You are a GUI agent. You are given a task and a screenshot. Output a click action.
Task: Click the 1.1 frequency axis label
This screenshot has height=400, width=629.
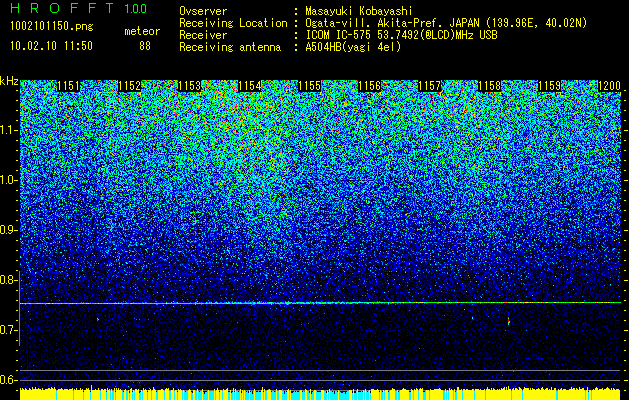coord(8,130)
